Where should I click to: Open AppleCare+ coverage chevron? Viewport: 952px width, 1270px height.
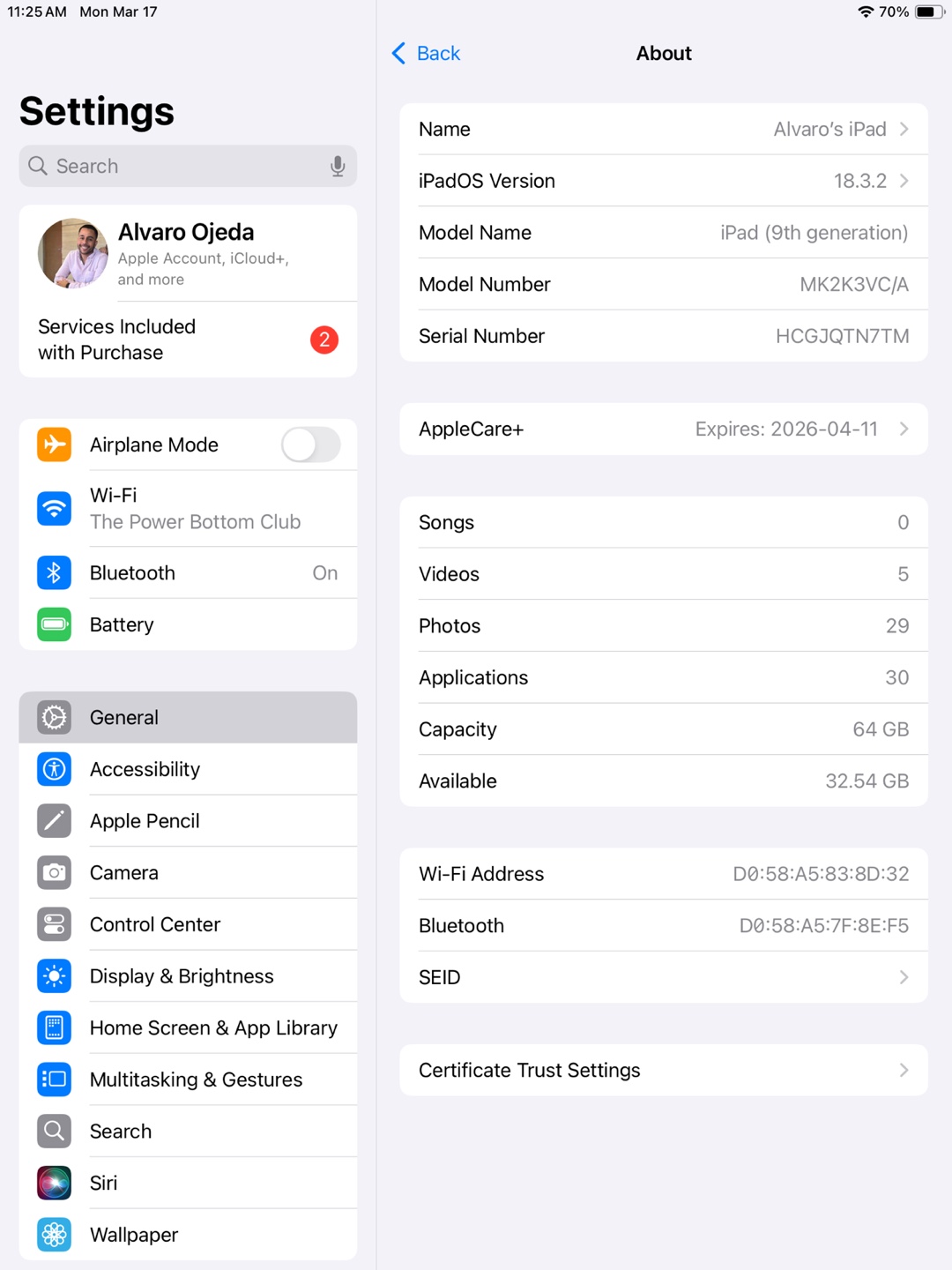[904, 430]
